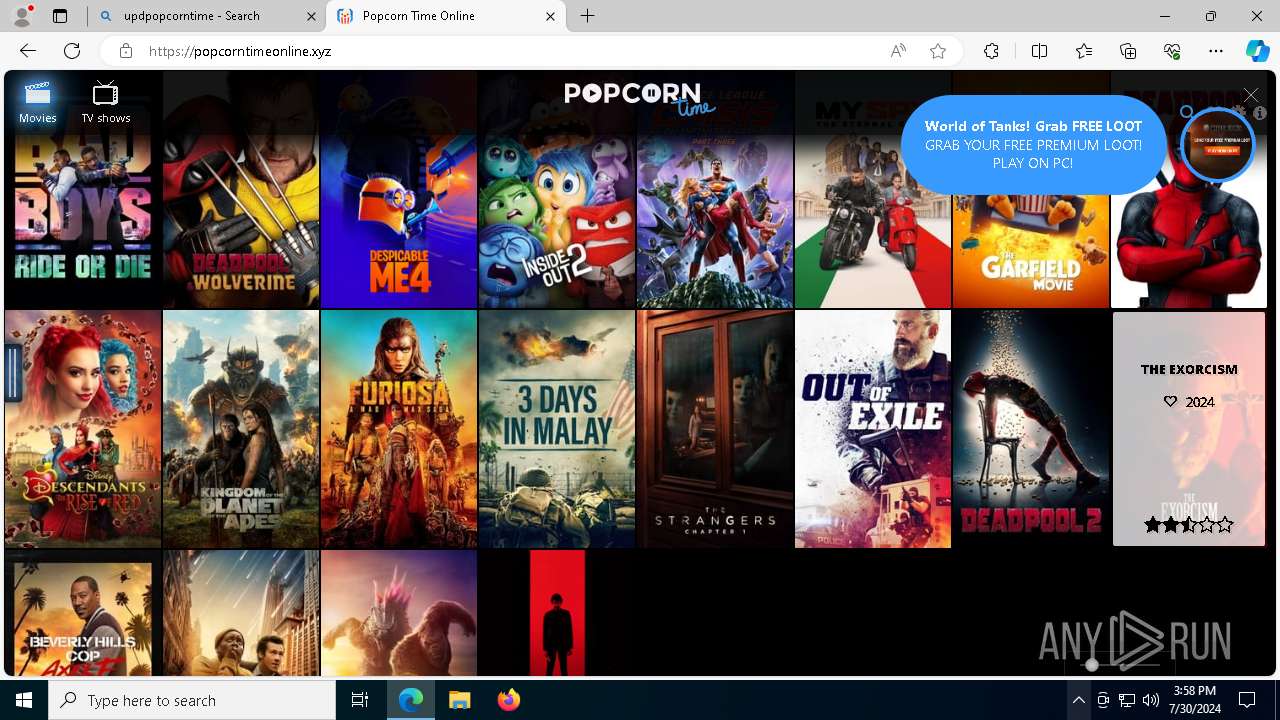Open network status in tray
The image size is (1280, 720).
click(1127, 700)
